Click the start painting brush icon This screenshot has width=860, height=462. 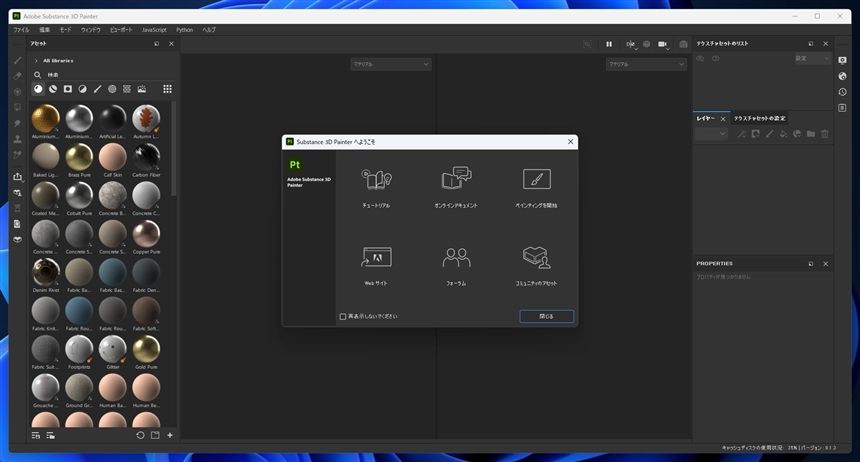coord(536,179)
